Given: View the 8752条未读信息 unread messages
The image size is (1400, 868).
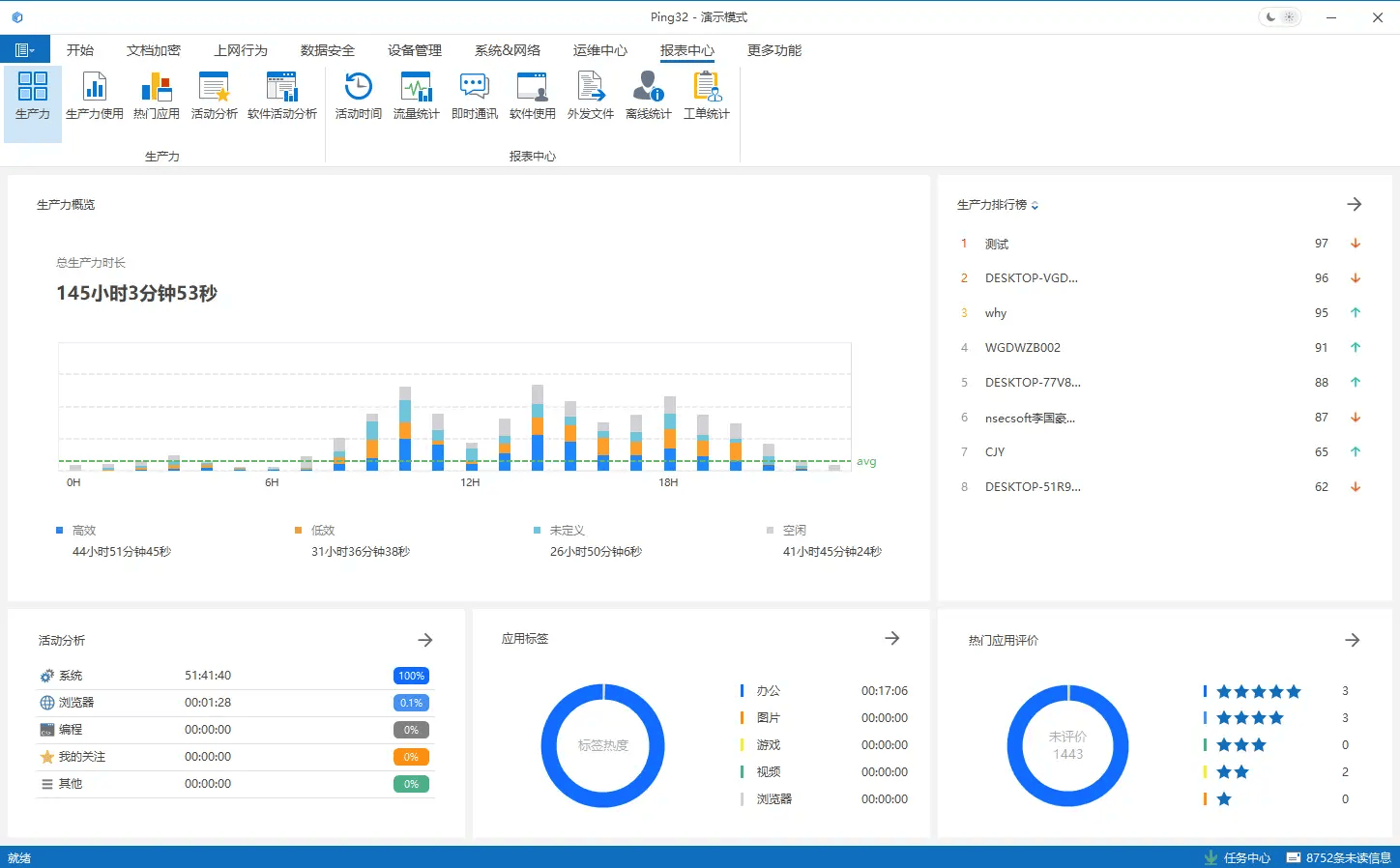Looking at the screenshot, I should (1338, 857).
